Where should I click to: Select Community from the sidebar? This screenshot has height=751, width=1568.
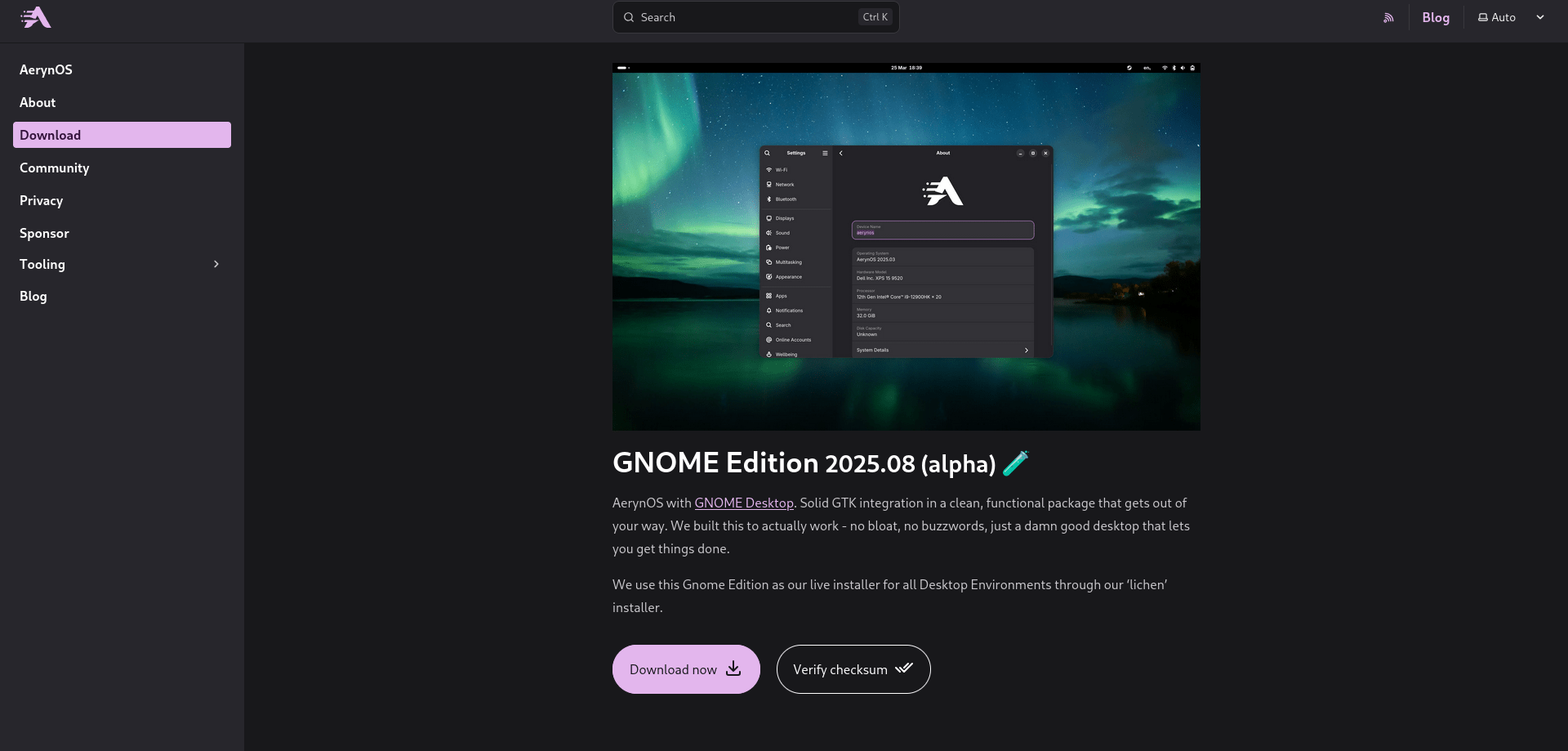(x=54, y=168)
